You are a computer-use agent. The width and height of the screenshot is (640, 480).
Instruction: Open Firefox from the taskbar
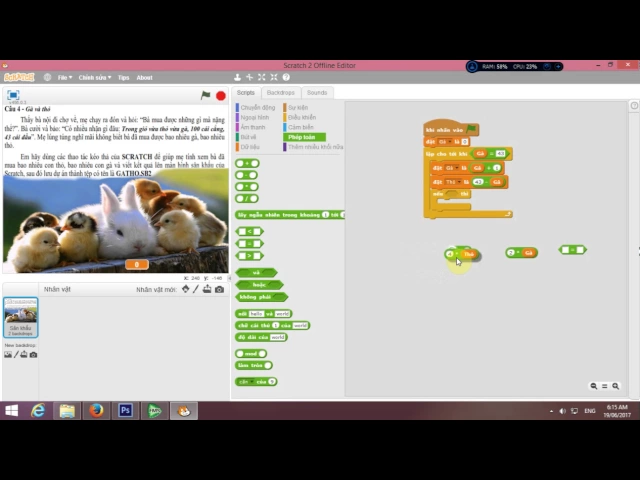pos(96,410)
